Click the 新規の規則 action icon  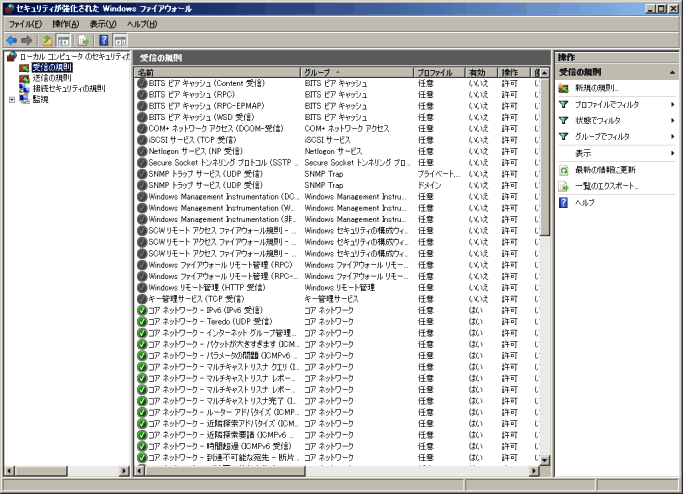pyautogui.click(x=565, y=88)
